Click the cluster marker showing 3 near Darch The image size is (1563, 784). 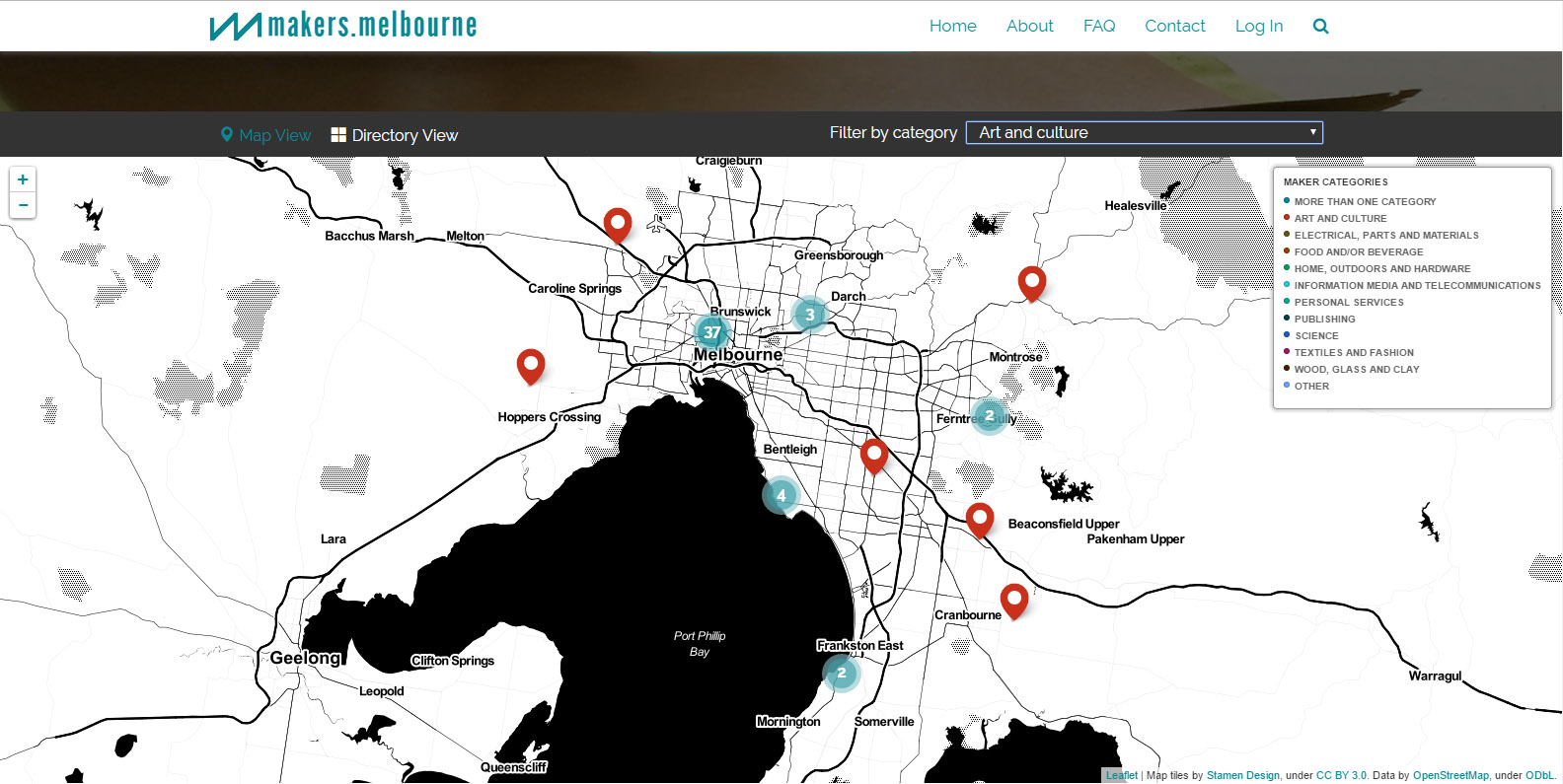coord(810,315)
